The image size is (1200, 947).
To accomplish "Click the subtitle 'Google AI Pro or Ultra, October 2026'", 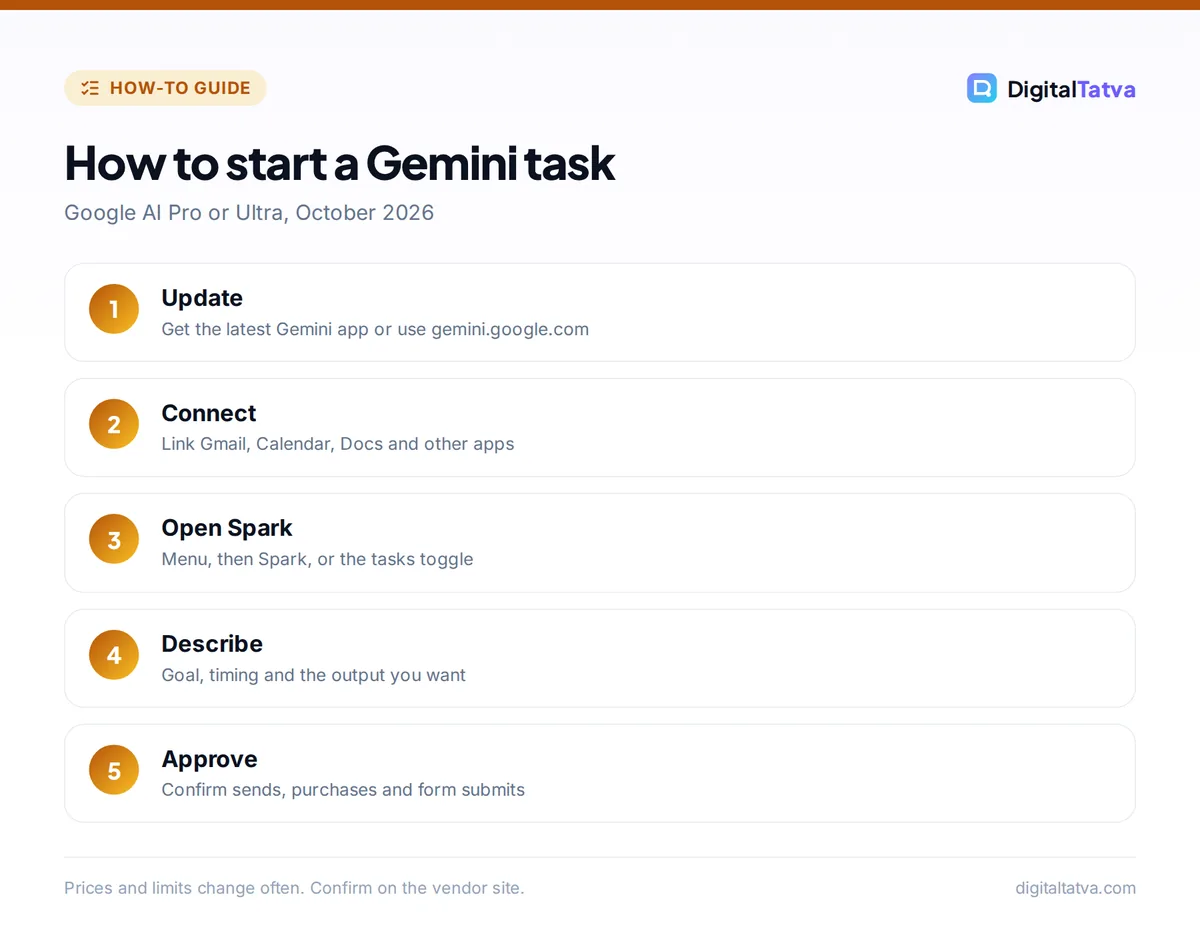I will click(249, 213).
